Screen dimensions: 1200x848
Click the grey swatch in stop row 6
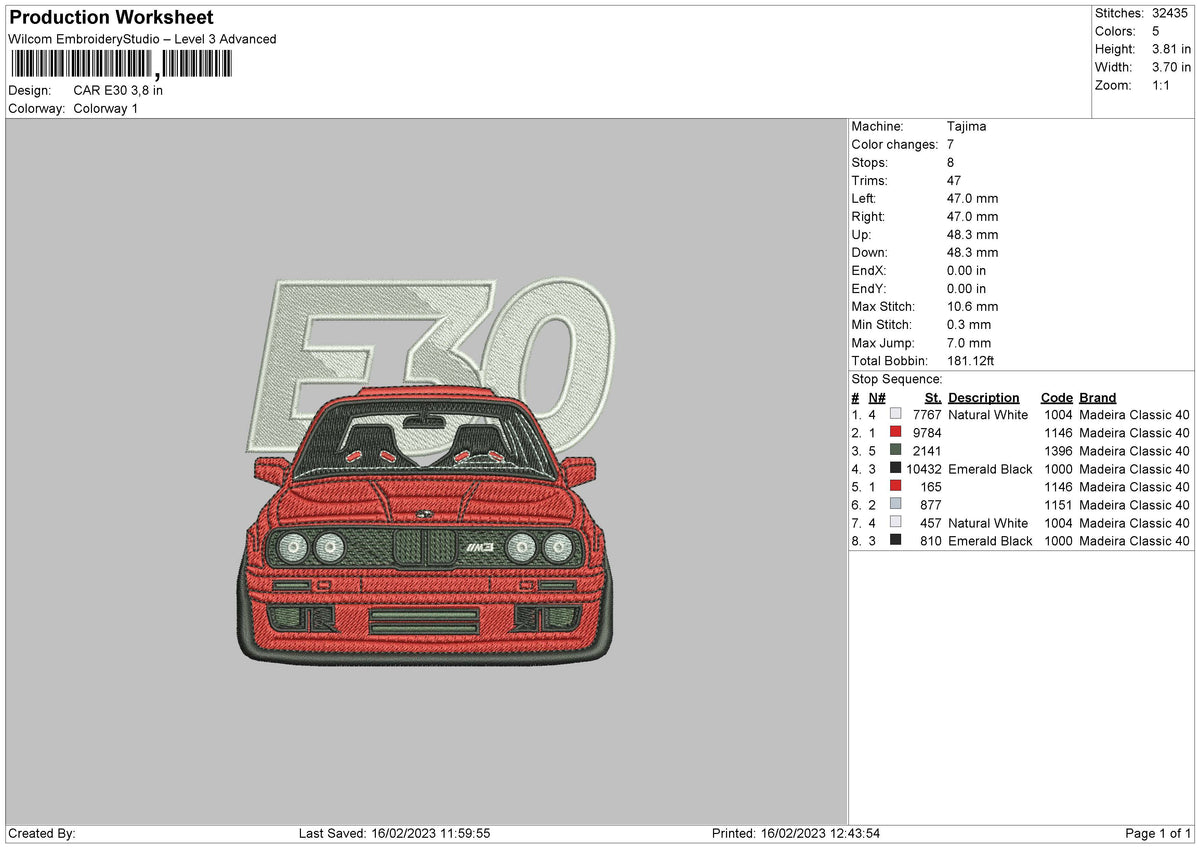[x=896, y=504]
